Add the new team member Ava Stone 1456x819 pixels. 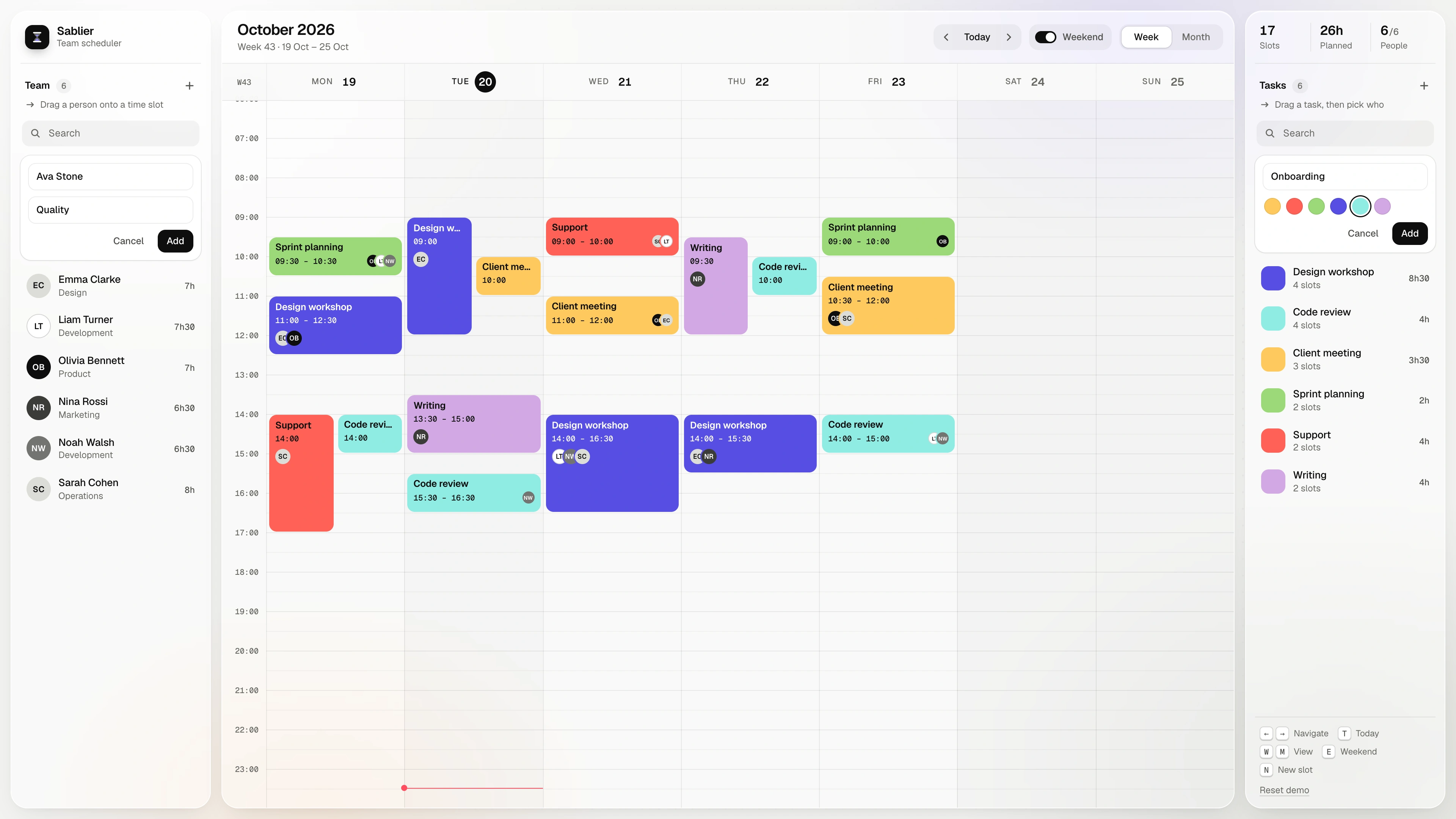click(x=175, y=242)
